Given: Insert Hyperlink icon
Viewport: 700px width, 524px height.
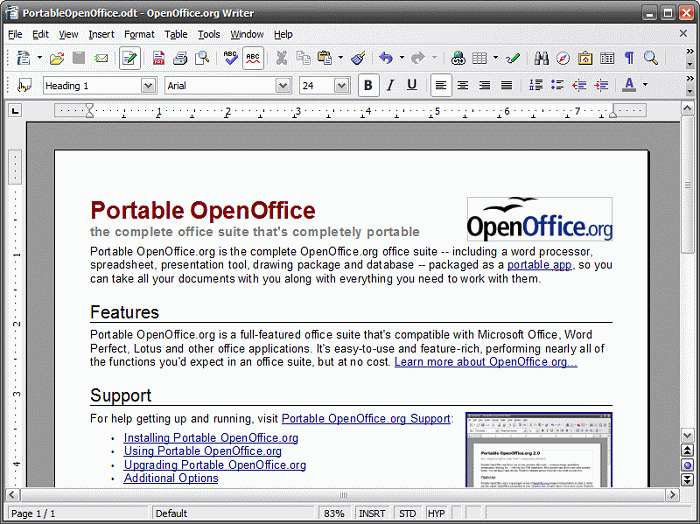Looking at the screenshot, I should click(x=458, y=58).
